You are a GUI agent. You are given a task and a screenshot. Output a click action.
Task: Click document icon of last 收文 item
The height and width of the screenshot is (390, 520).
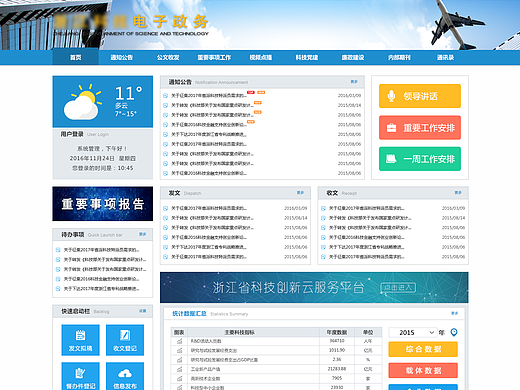(x=323, y=257)
